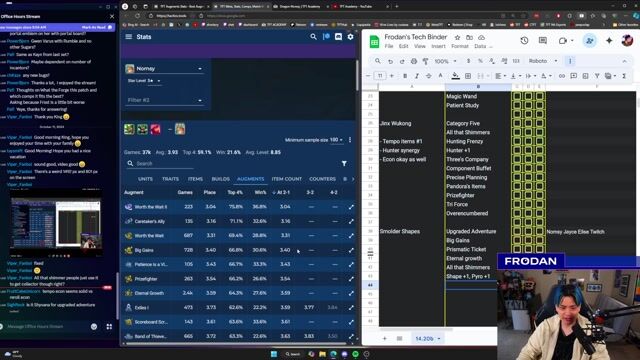The image size is (640, 360).
Task: Open the Roboto font dropdown
Action: (x=543, y=61)
